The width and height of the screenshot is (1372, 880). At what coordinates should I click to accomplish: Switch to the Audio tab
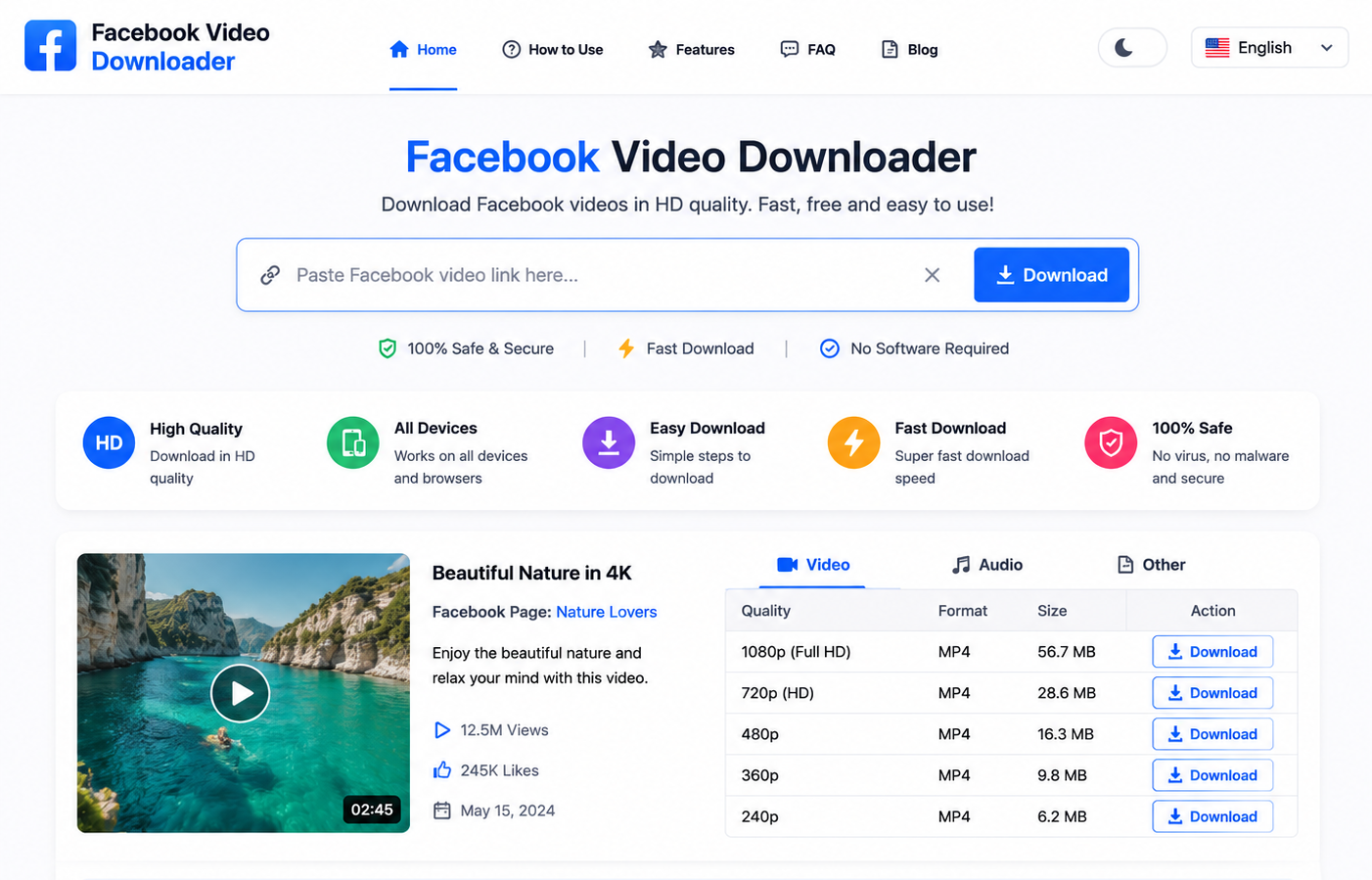tap(986, 565)
